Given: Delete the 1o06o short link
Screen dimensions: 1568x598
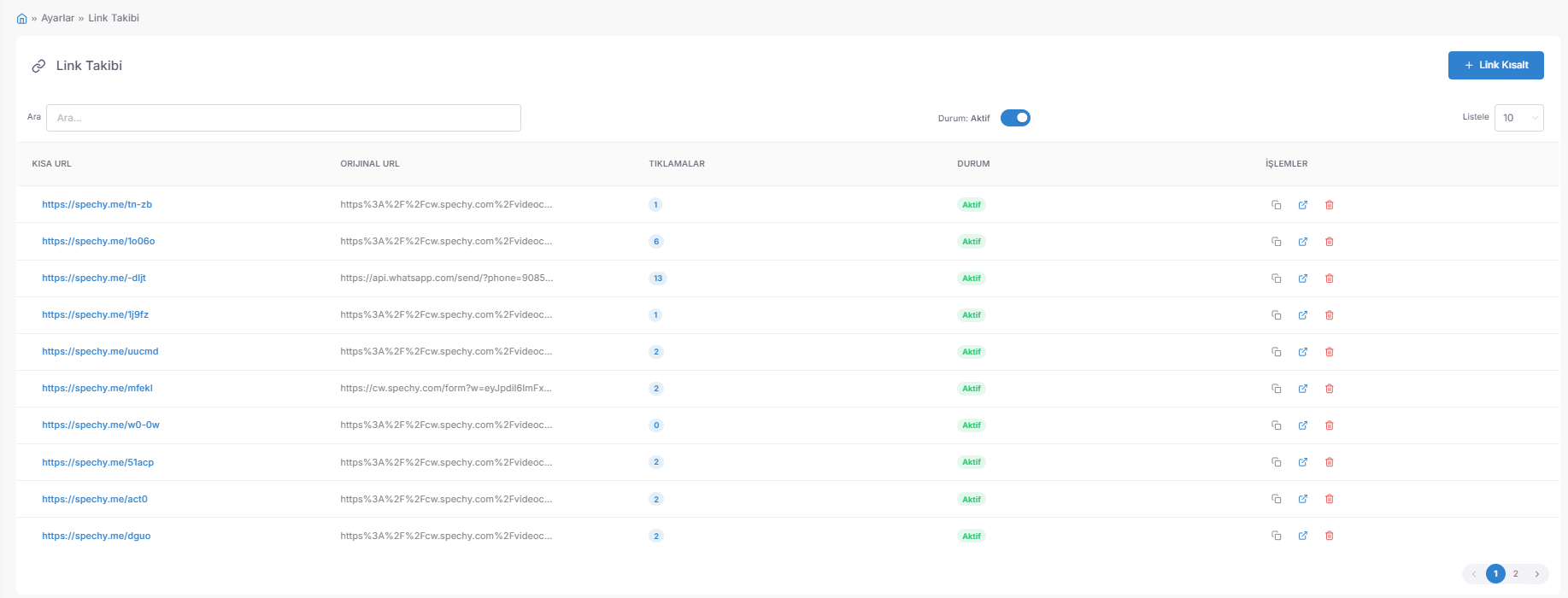Looking at the screenshot, I should point(1330,242).
